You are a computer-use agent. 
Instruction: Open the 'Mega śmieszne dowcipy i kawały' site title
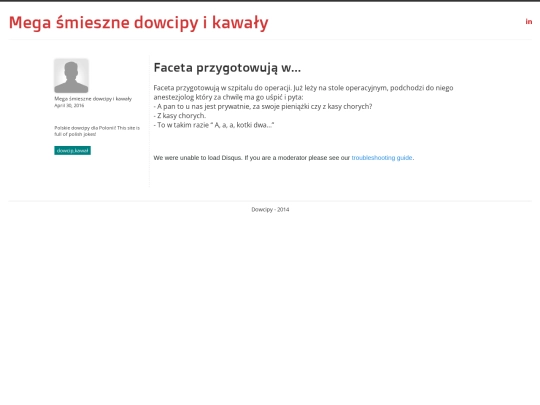pos(138,23)
